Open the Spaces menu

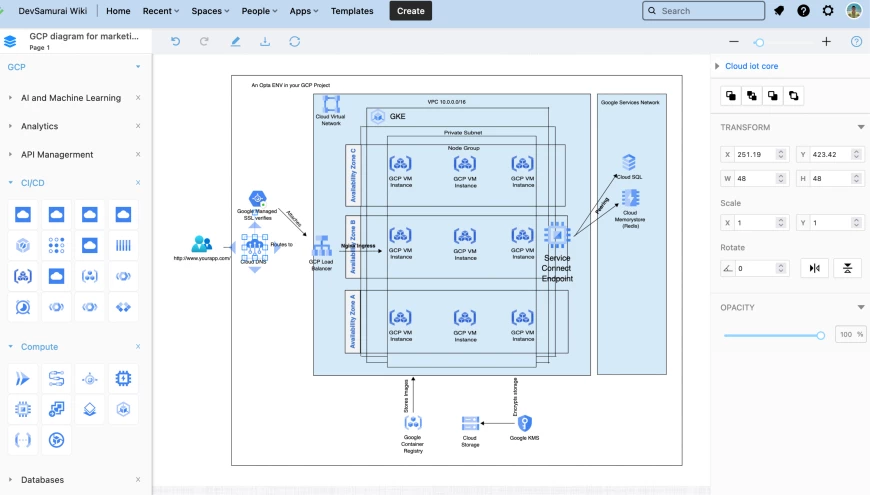pos(210,11)
